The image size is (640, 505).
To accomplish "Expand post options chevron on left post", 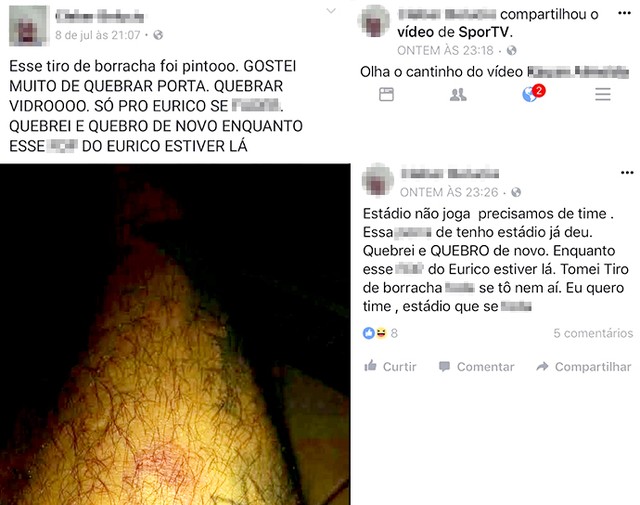I will (331, 11).
